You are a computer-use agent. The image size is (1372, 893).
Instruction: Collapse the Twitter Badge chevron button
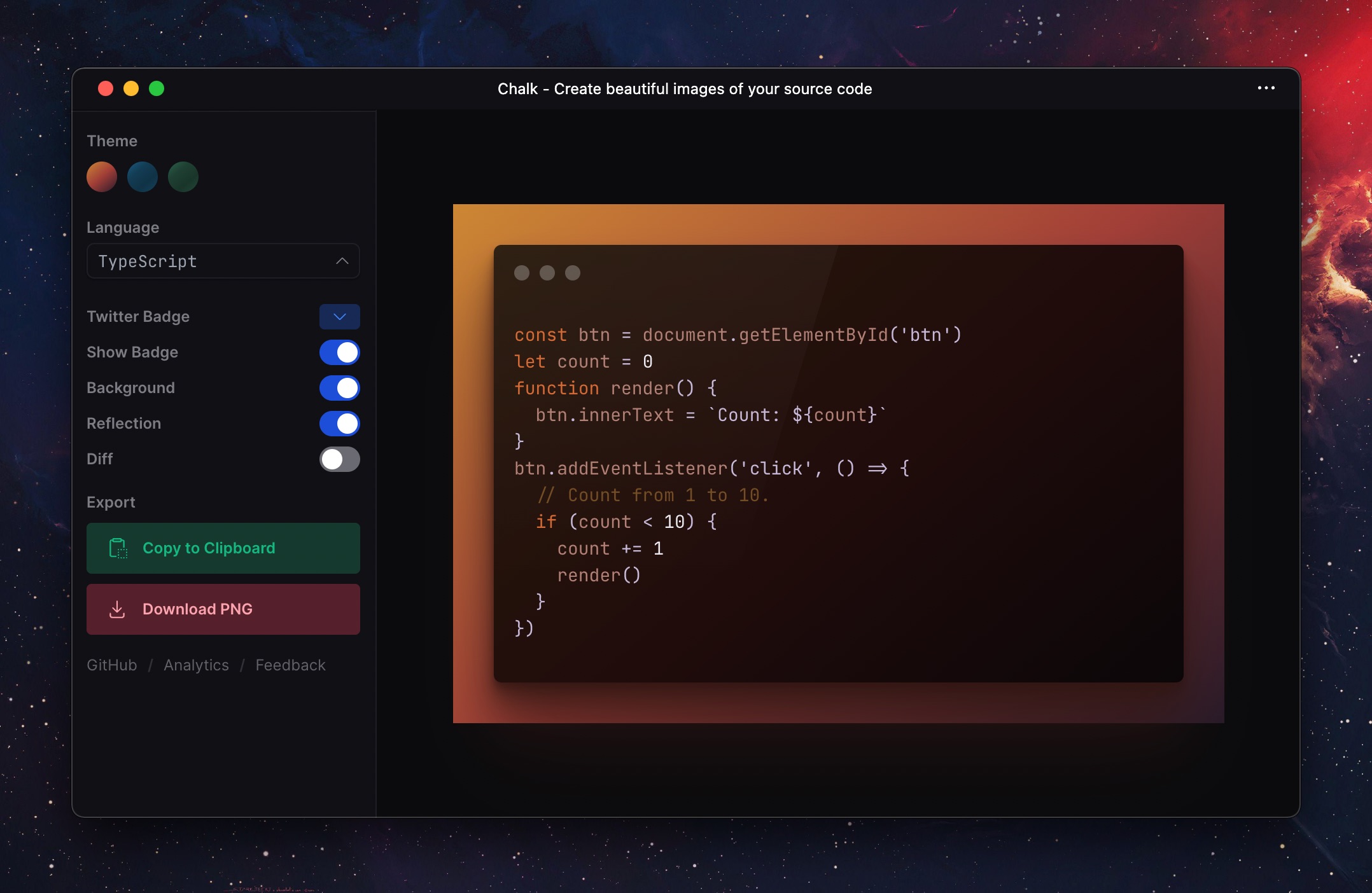coord(339,317)
